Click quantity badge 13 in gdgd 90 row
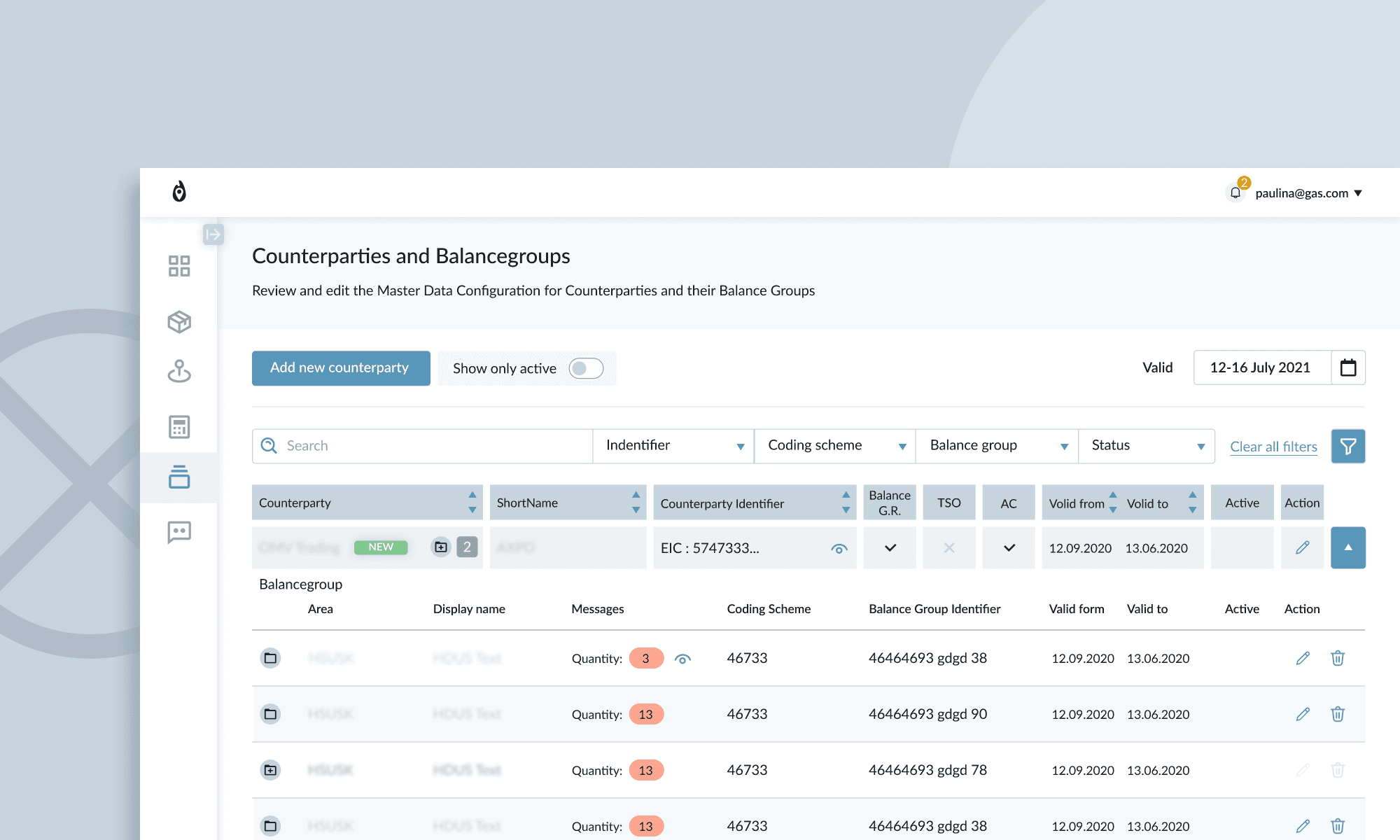Viewport: 1400px width, 840px height. [646, 714]
